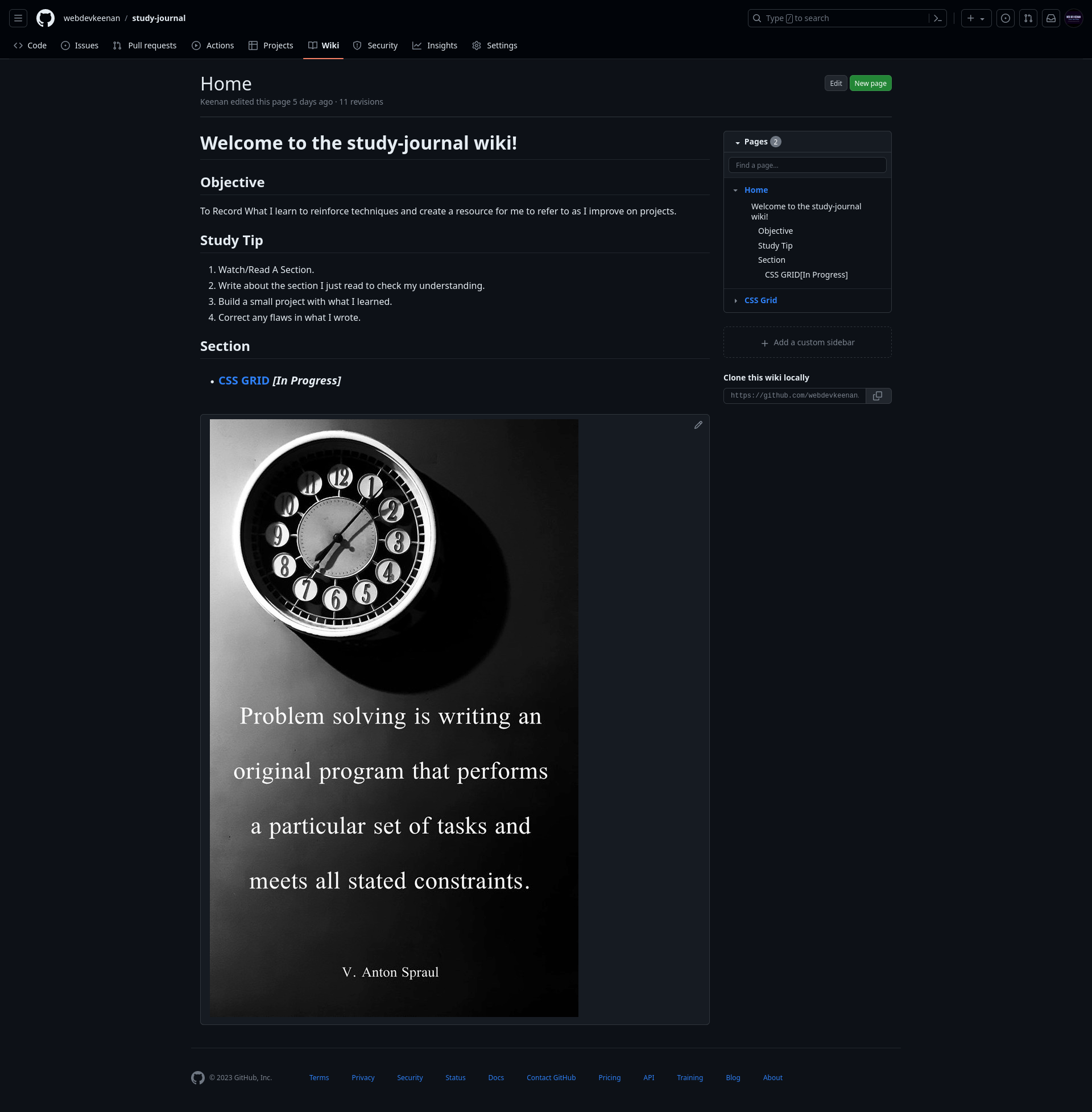1092x1112 pixels.
Task: Click Add a custom sidebar
Action: [807, 342]
